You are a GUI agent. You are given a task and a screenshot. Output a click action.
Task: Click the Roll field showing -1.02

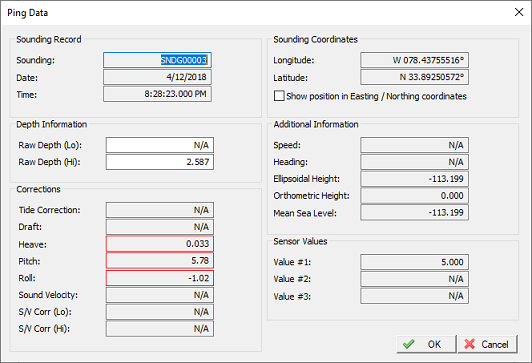(160, 278)
